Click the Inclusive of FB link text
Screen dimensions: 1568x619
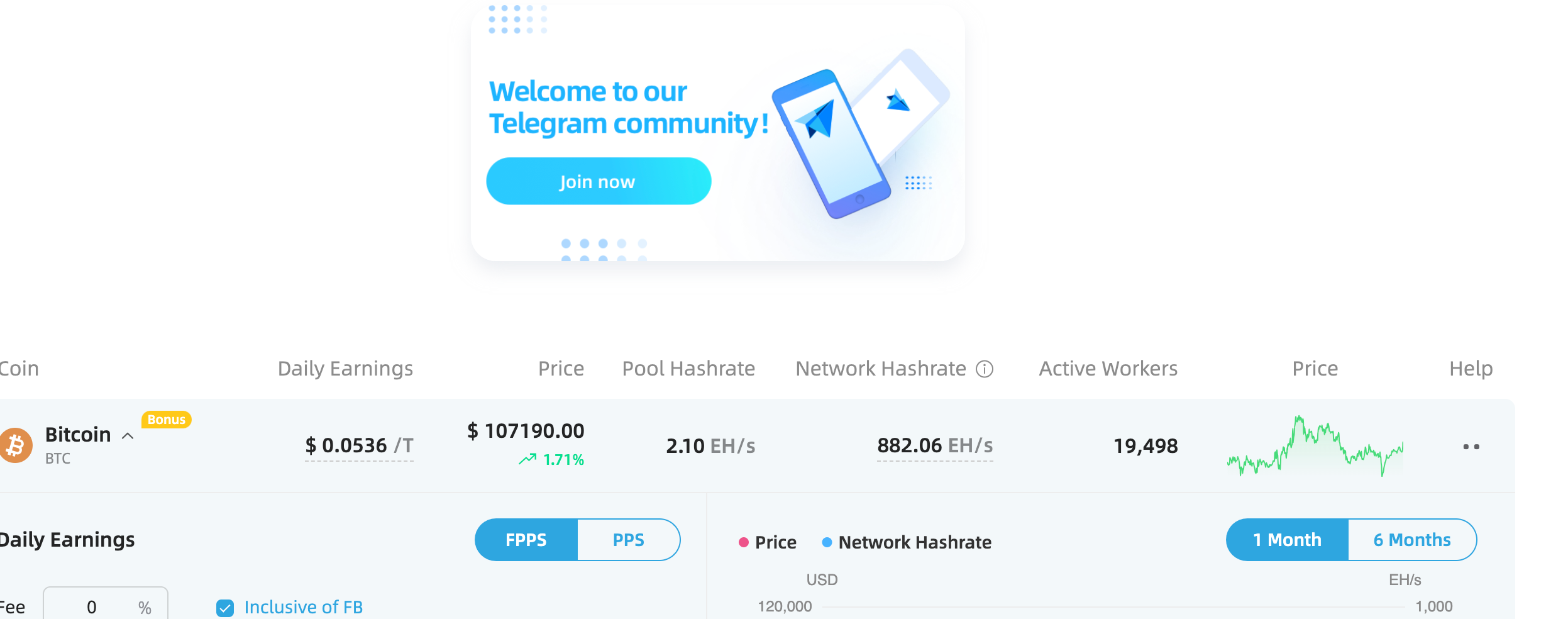click(304, 607)
